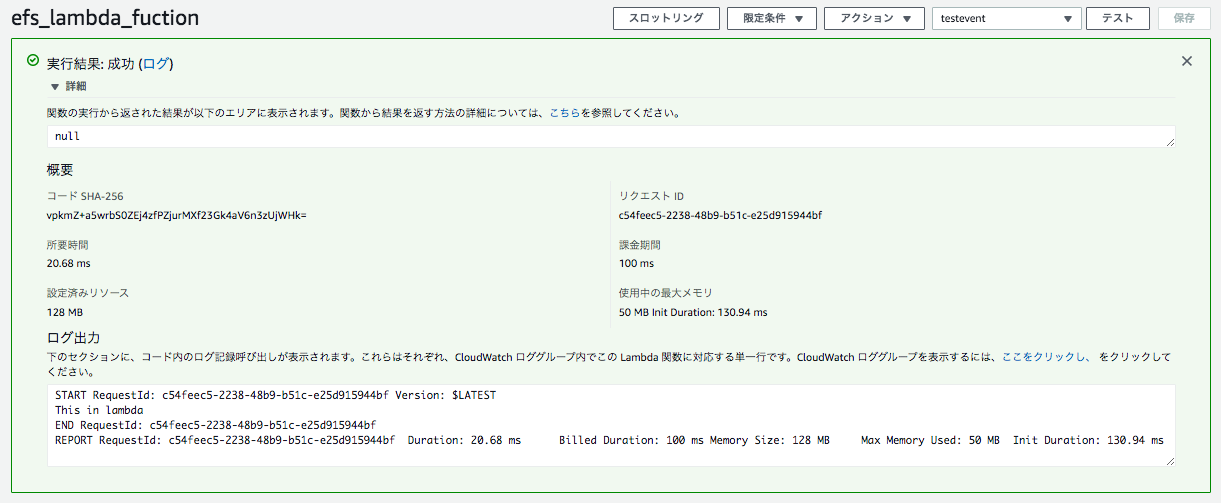
Task: Click the 課金期間 label
Action: point(640,245)
